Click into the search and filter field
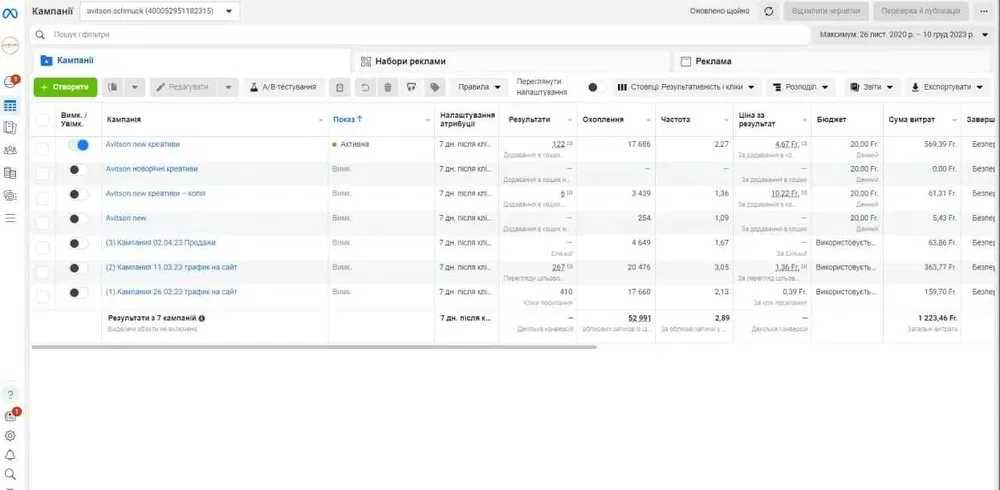The width and height of the screenshot is (1000, 490). pyautogui.click(x=421, y=34)
